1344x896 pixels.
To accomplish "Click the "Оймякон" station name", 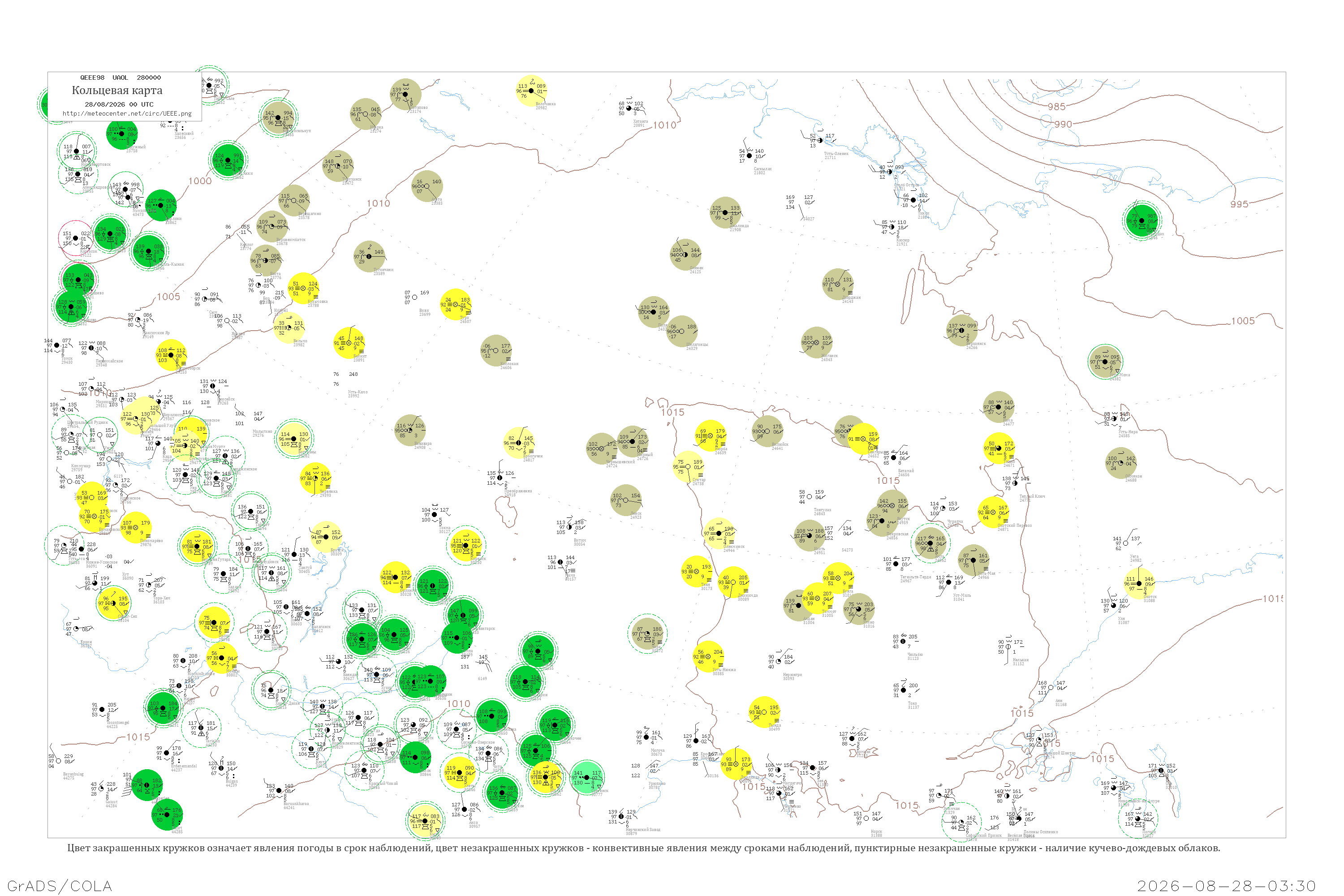I will [1134, 476].
